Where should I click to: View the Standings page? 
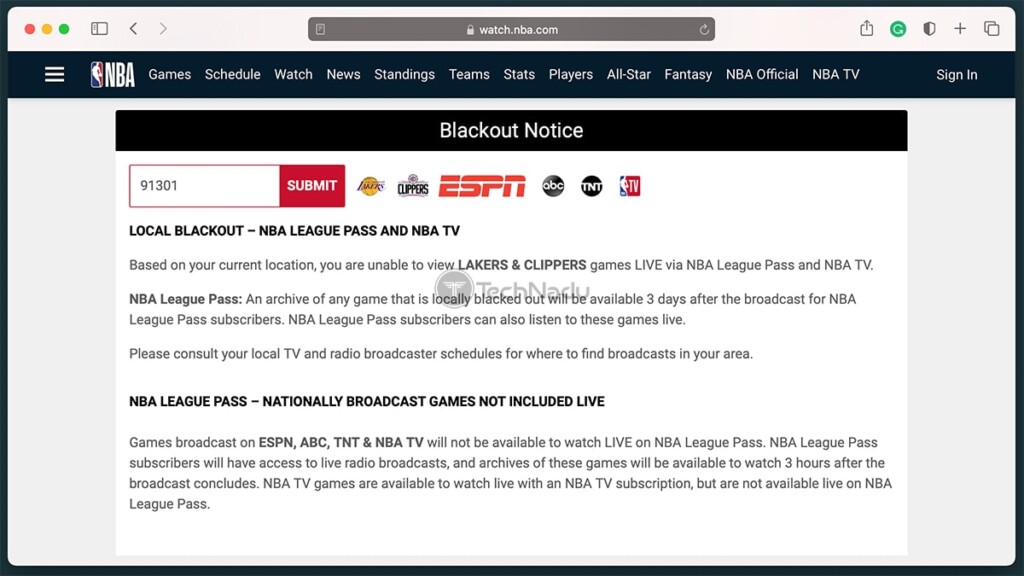coord(404,74)
